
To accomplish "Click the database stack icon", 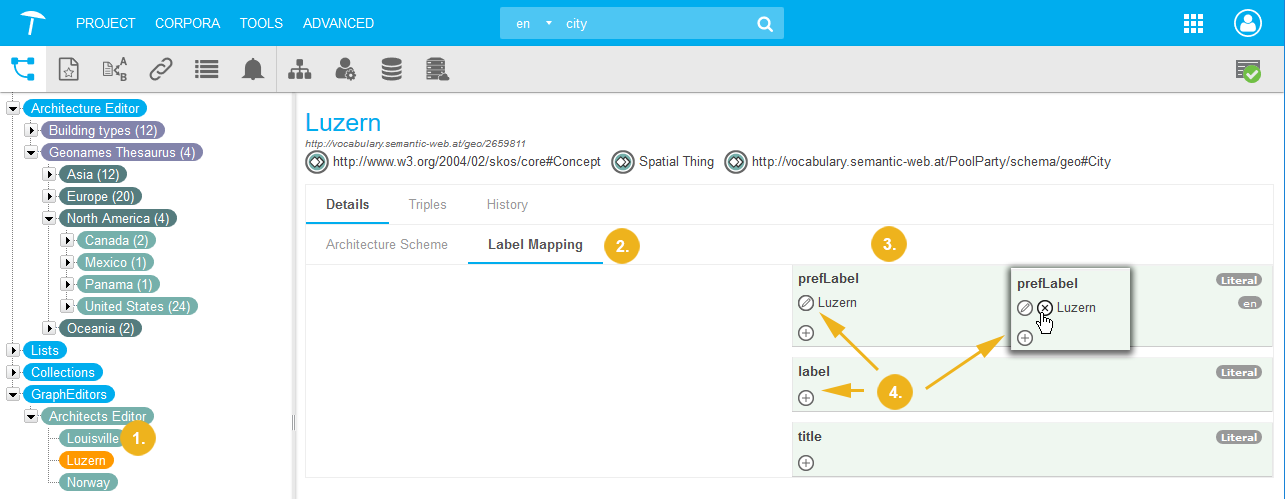I will [x=391, y=69].
